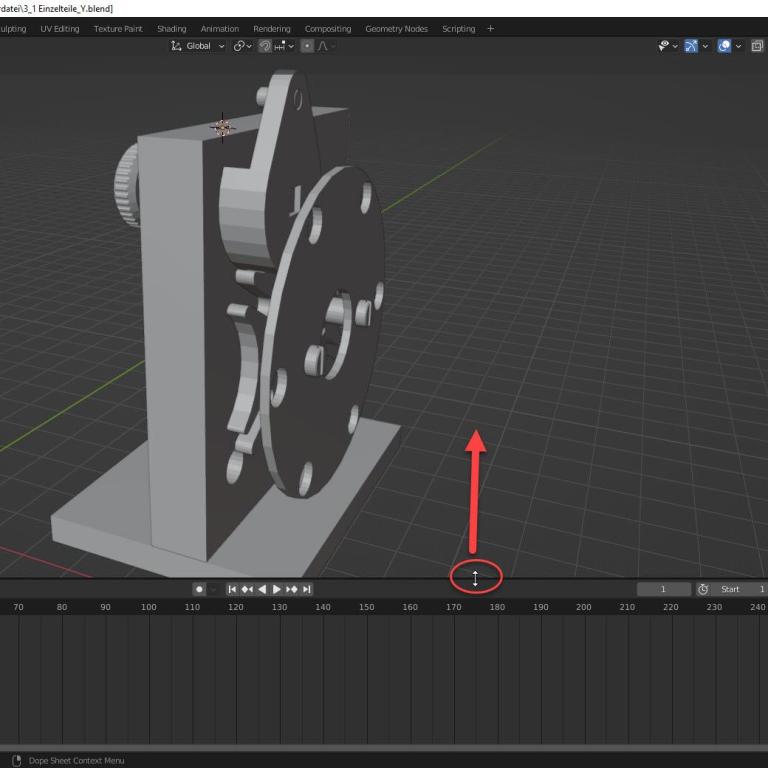Open the pivot point dropdown

coord(242,46)
